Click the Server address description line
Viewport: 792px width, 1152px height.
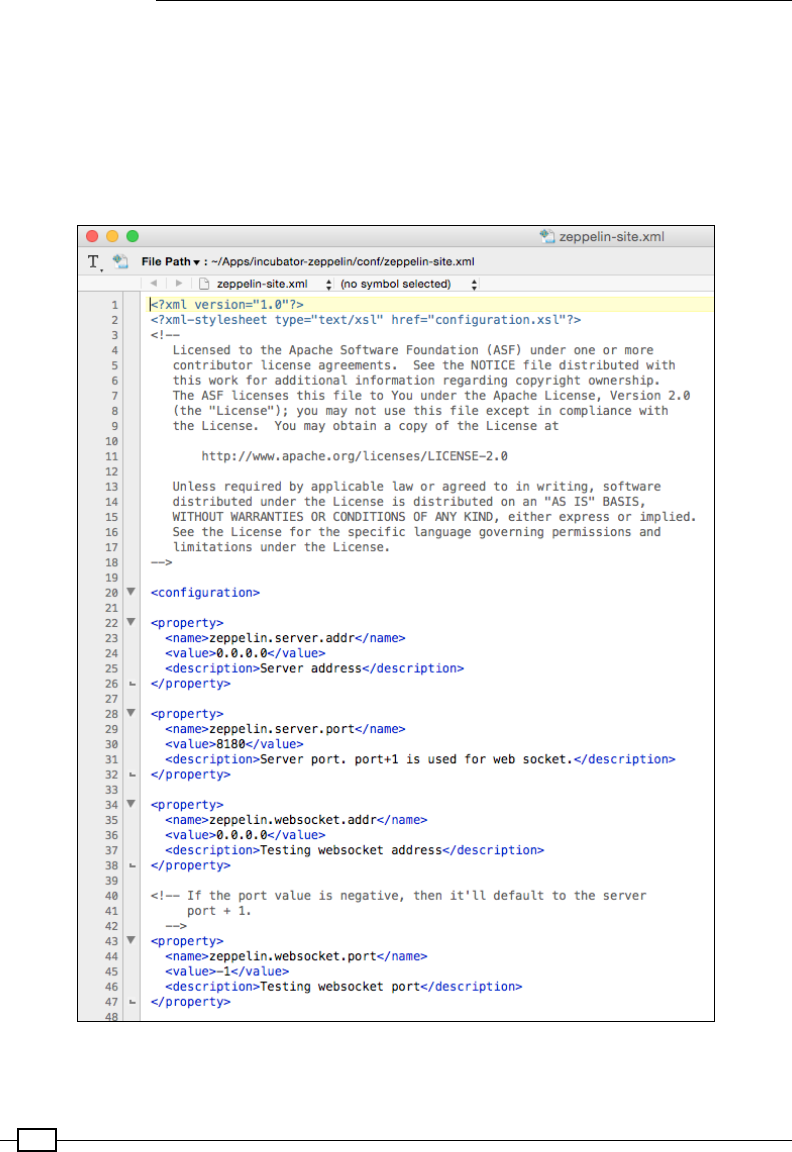point(314,669)
